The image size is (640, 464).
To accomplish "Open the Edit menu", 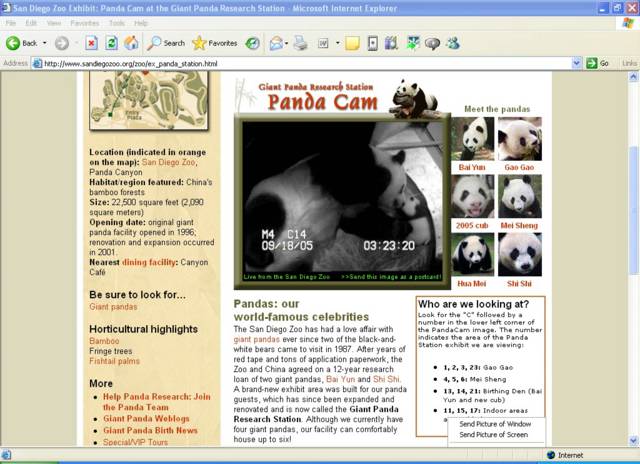I will [x=31, y=23].
